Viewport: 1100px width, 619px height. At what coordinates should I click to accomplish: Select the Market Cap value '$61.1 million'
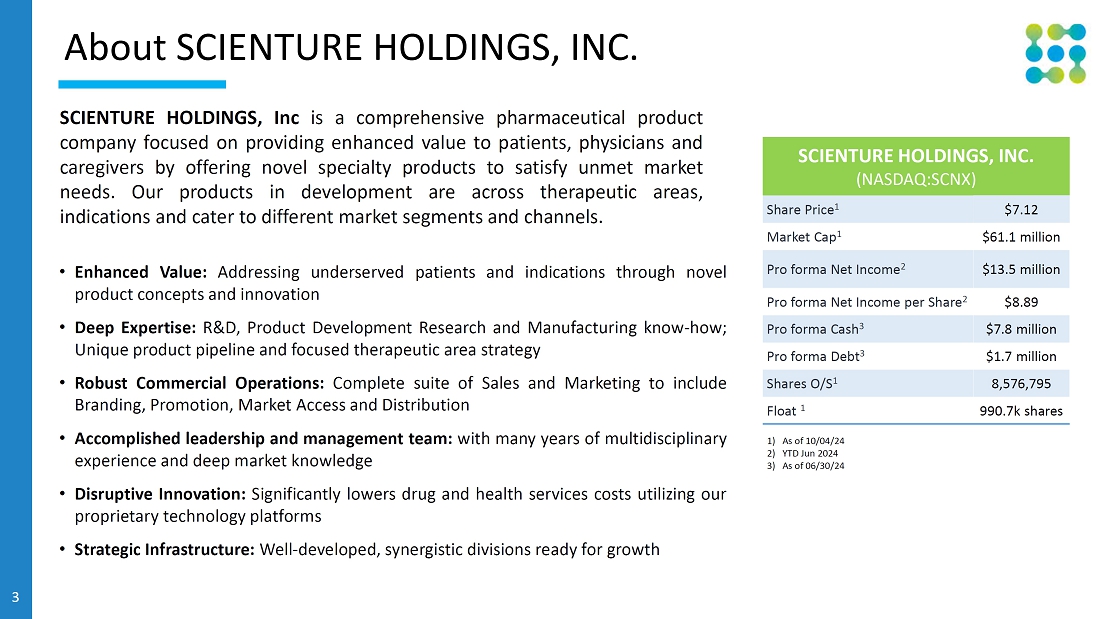[1020, 237]
